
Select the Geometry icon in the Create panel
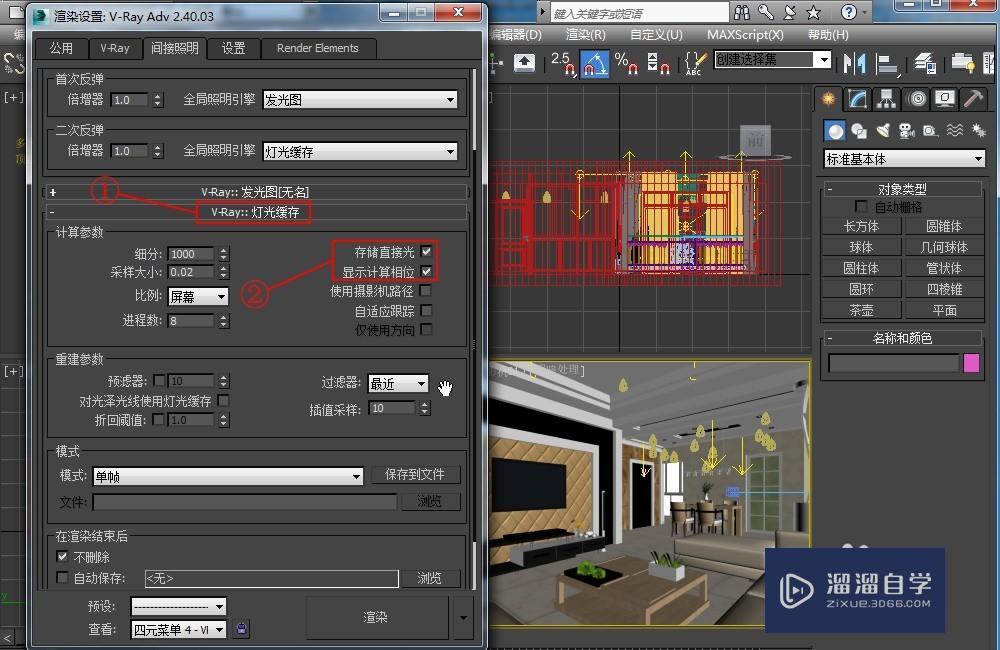pos(834,129)
